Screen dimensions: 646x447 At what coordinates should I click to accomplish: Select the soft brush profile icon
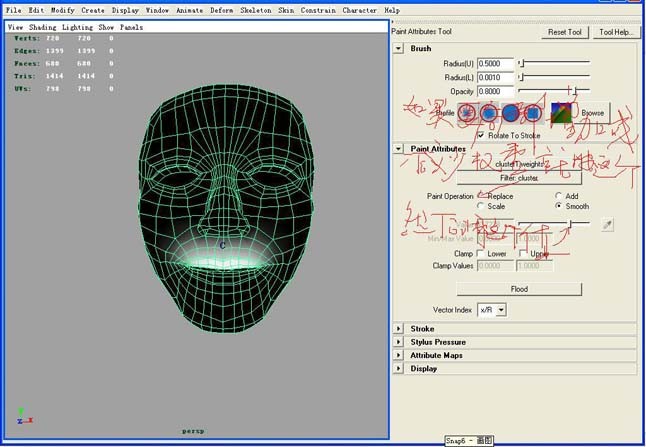[489, 112]
